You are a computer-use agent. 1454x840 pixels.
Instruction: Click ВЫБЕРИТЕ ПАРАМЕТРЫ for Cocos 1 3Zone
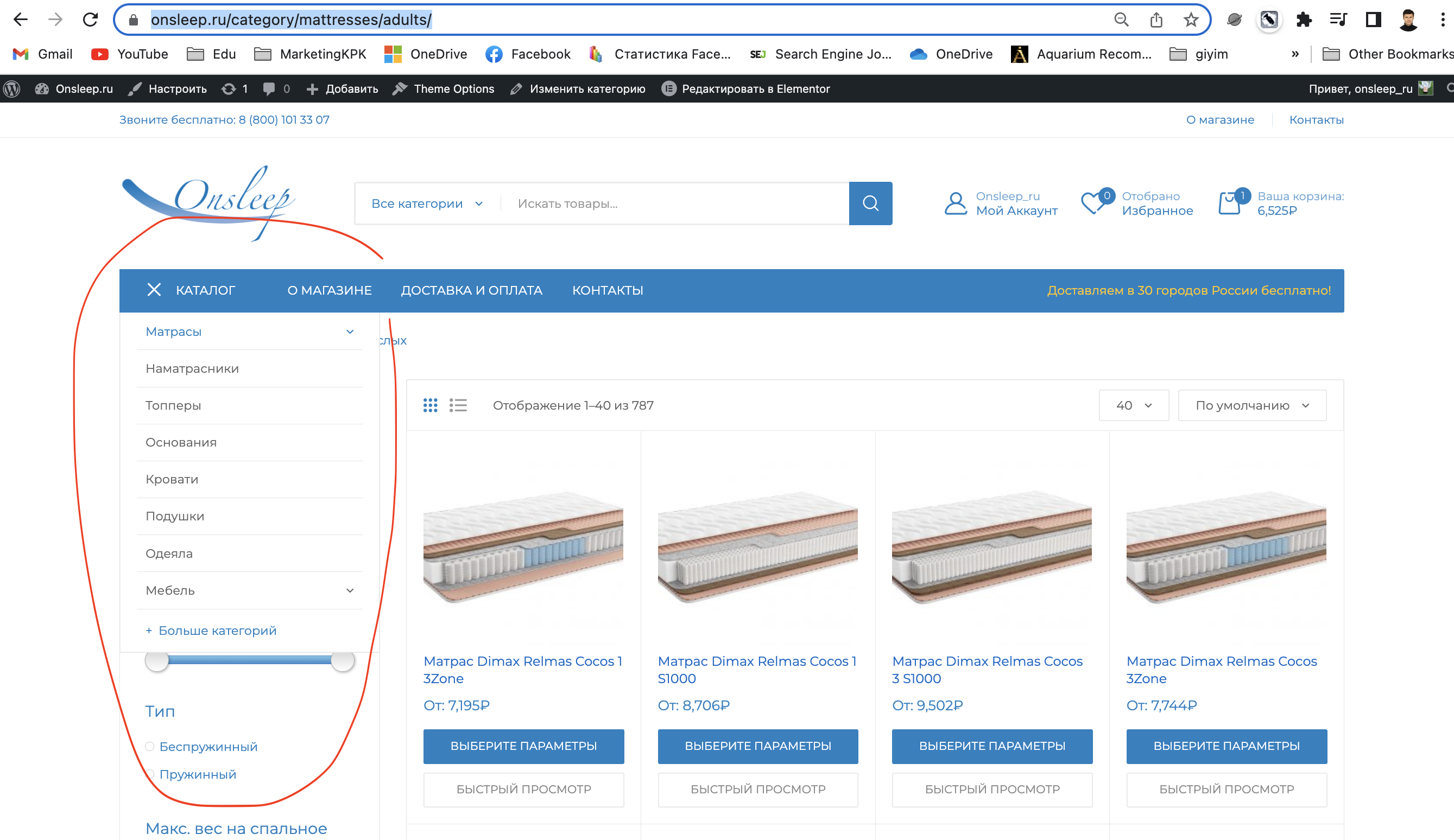(x=524, y=746)
